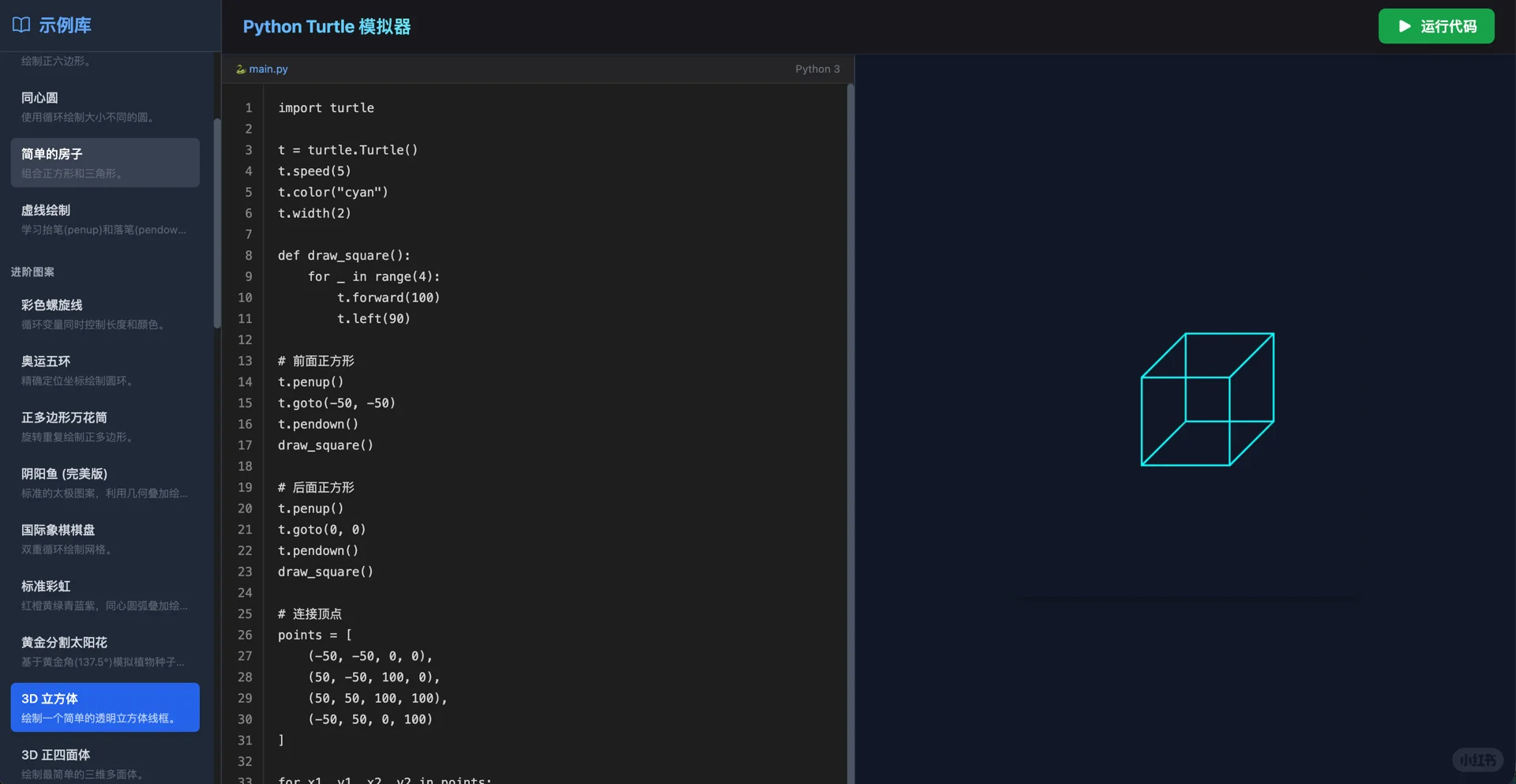Open the 国际象棋棋盘 example
This screenshot has width=1516, height=784.
coord(104,538)
